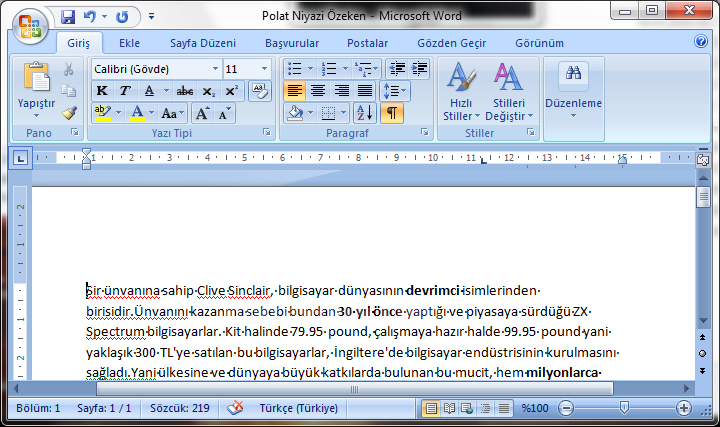Click the Office button
720x427 pixels.
tap(30, 27)
